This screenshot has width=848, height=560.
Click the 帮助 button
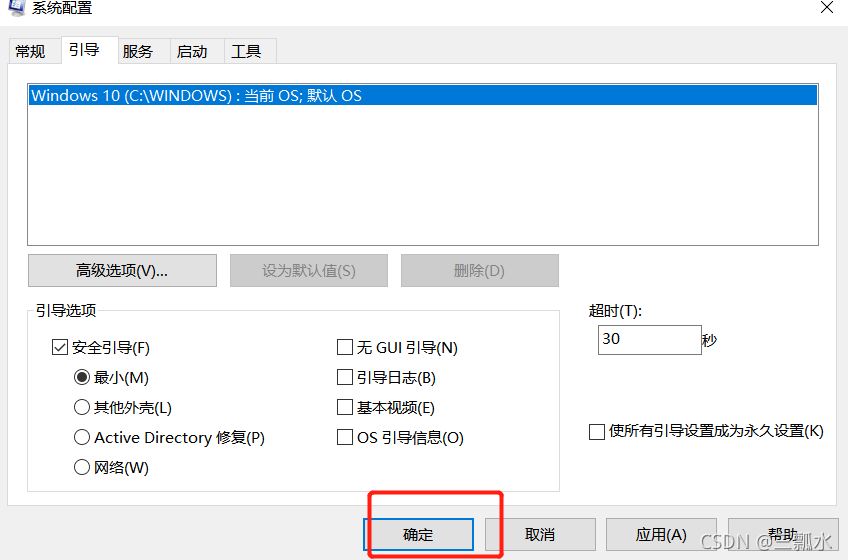[x=783, y=535]
